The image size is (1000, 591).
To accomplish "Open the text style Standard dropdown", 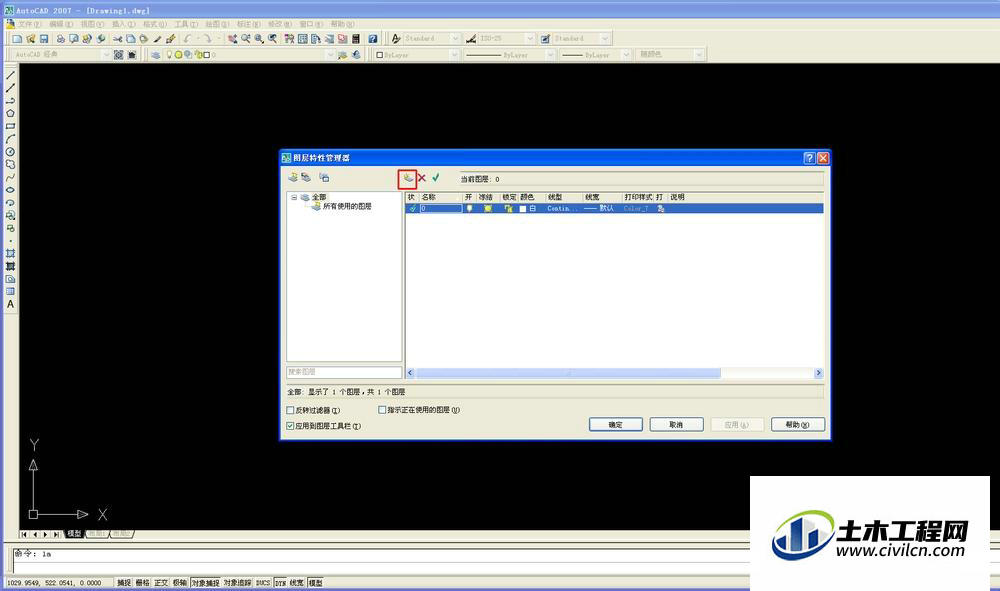I will pyautogui.click(x=455, y=39).
